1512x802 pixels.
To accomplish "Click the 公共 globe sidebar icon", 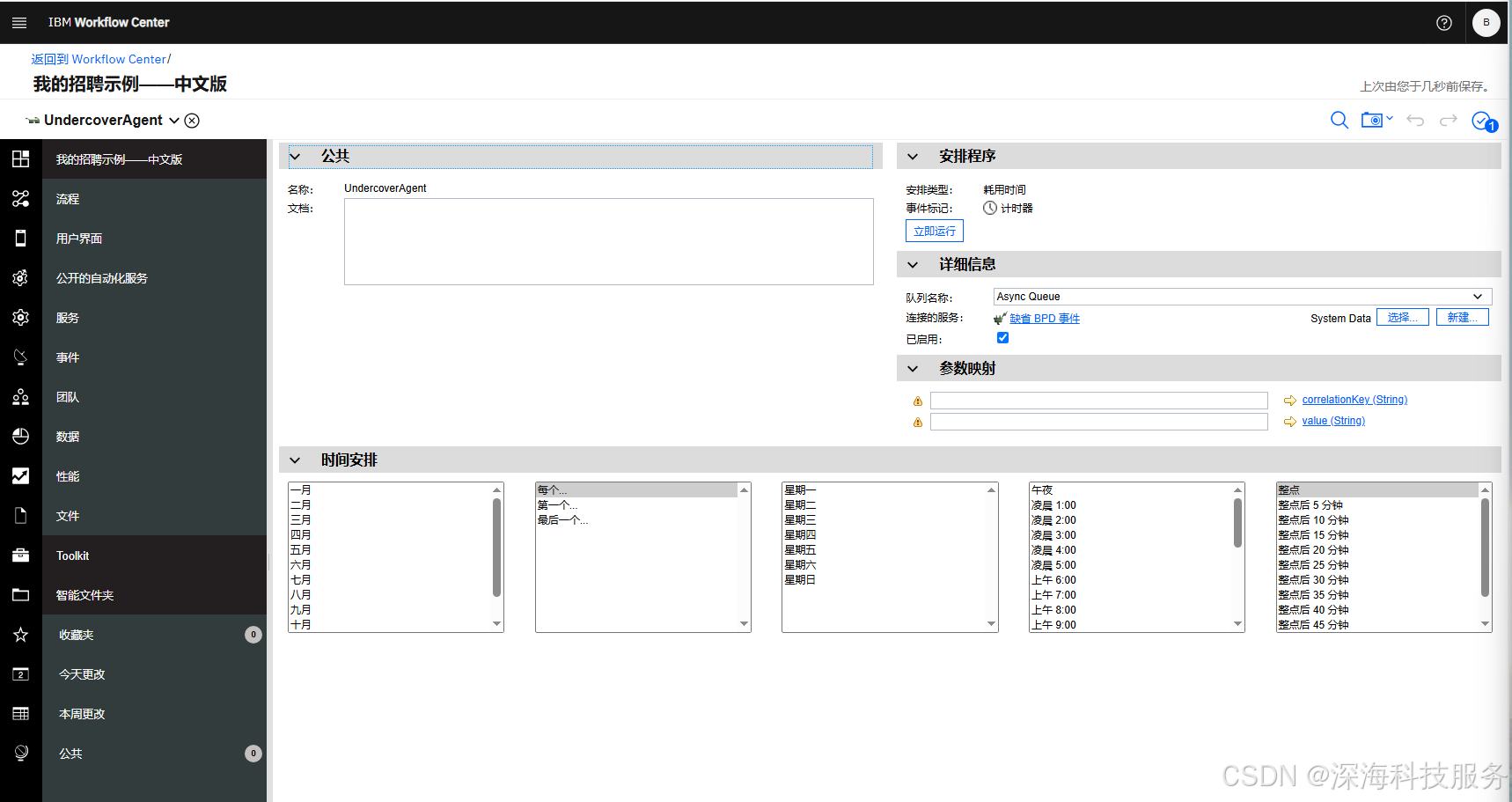I will 21,754.
